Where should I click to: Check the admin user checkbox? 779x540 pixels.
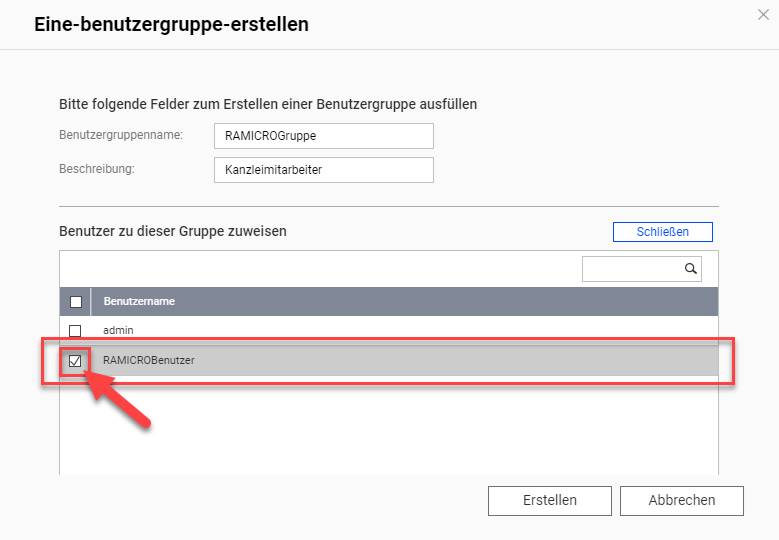[75, 330]
